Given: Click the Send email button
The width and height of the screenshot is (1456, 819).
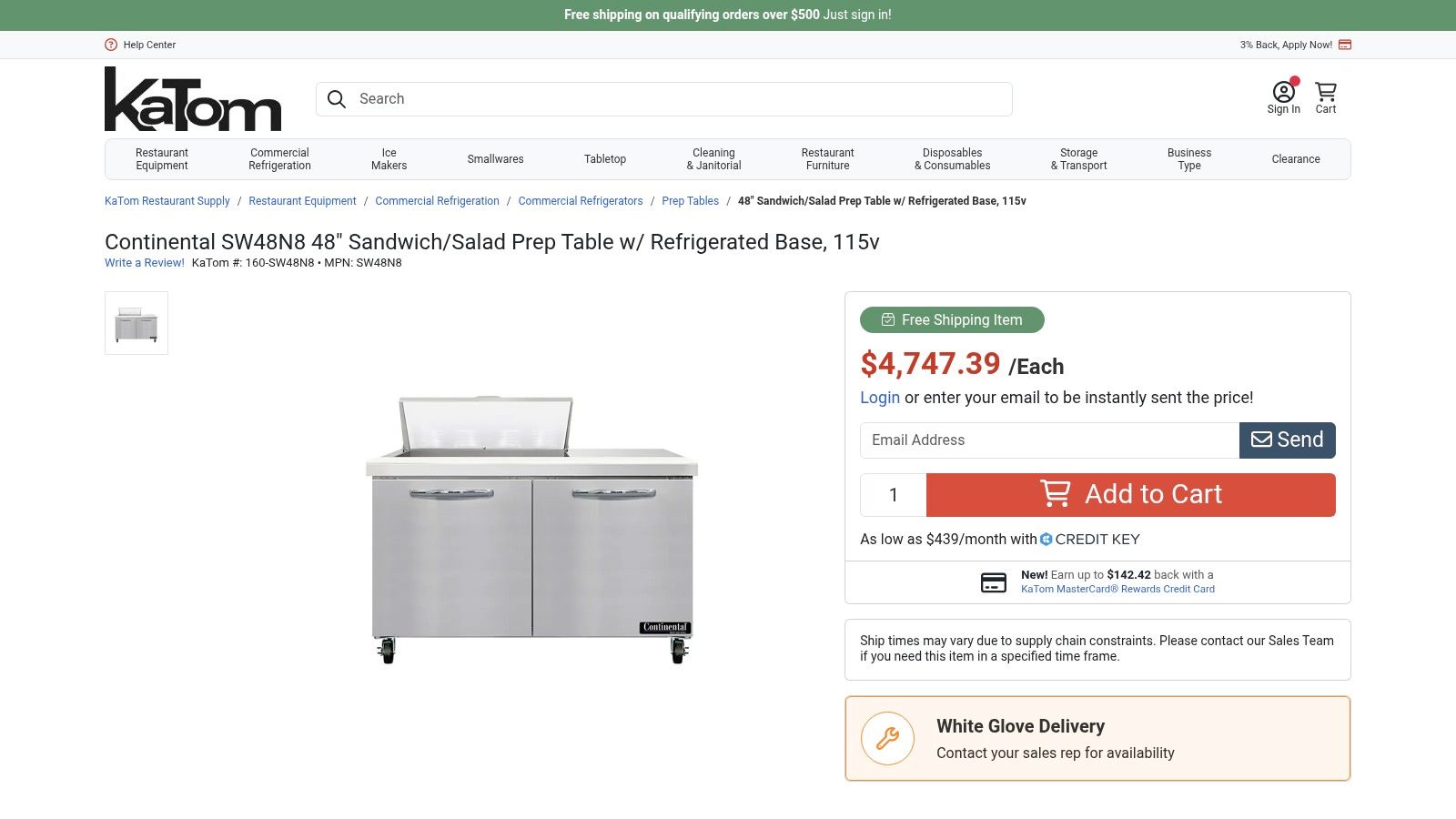Looking at the screenshot, I should [1287, 440].
